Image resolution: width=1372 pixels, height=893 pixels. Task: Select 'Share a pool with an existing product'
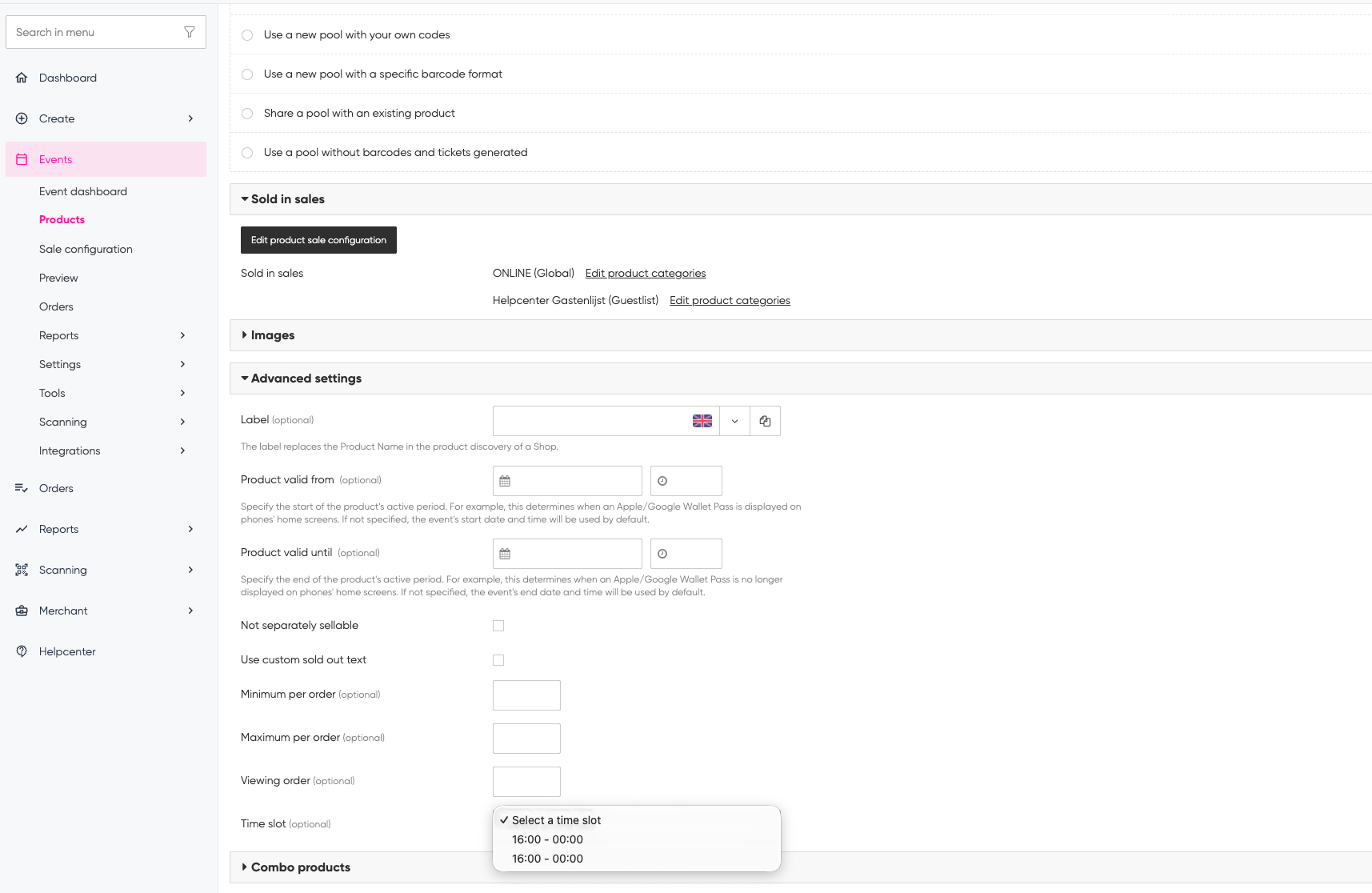pos(247,114)
